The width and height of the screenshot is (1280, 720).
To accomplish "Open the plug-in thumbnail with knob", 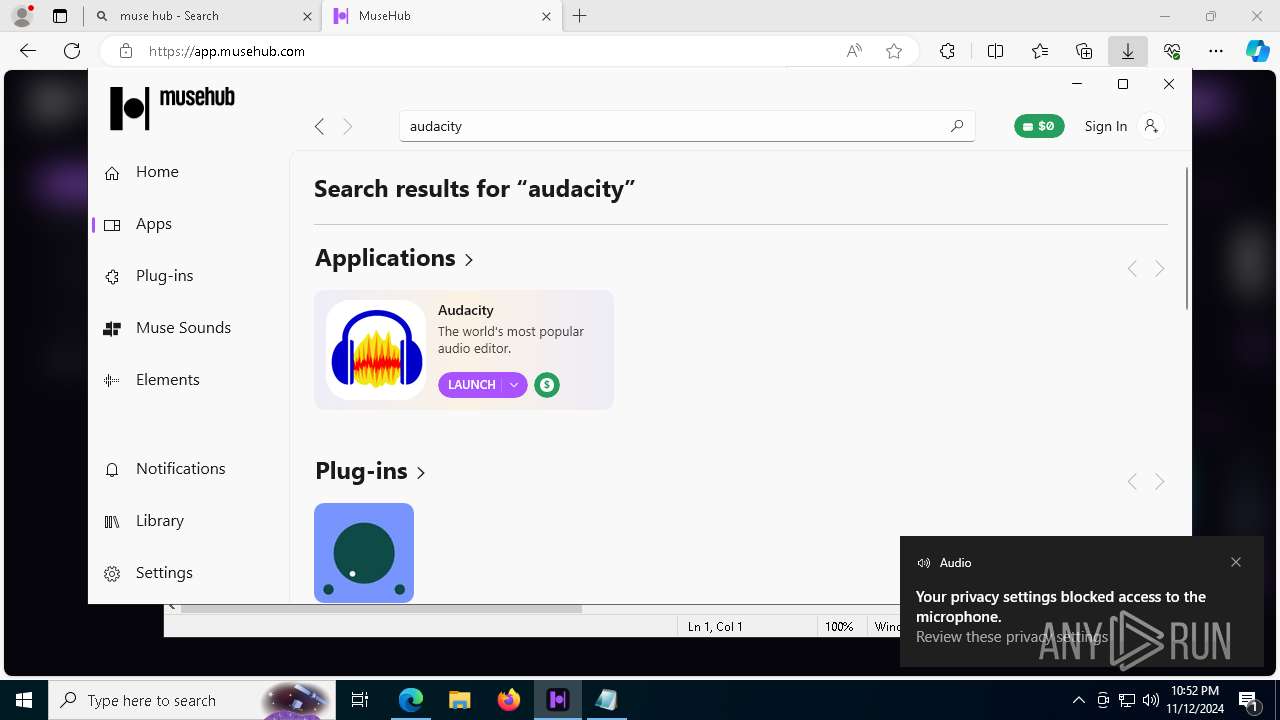I will coord(364,553).
